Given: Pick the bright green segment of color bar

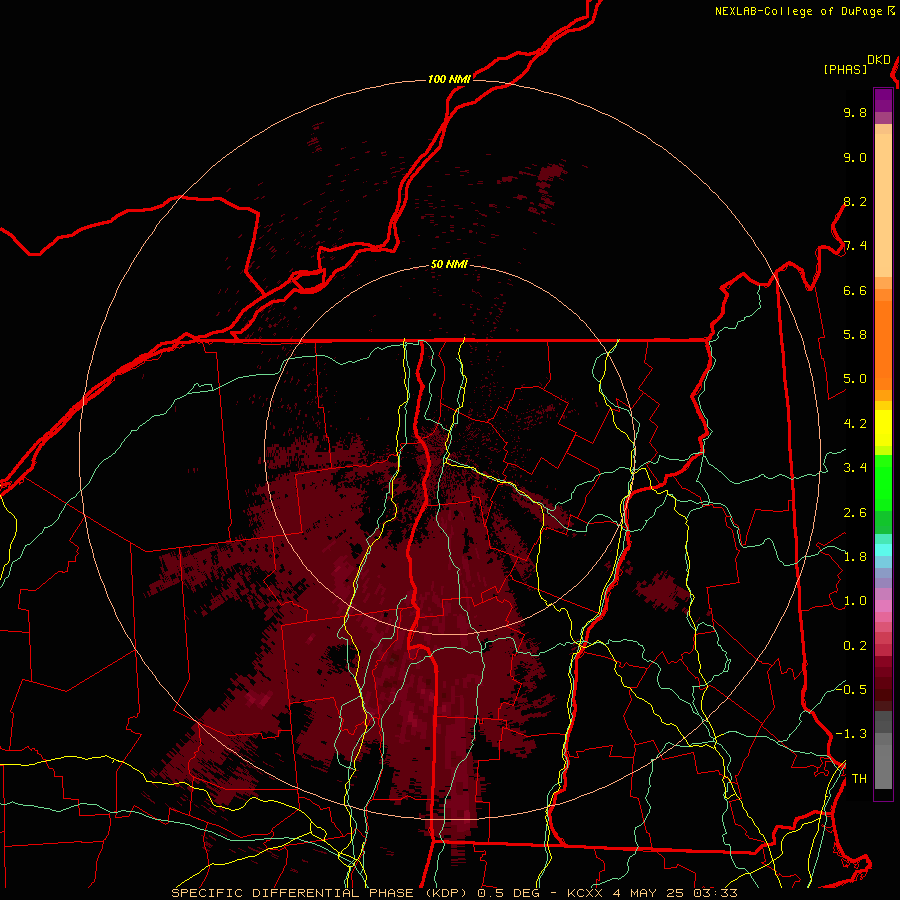Looking at the screenshot, I should [x=883, y=482].
